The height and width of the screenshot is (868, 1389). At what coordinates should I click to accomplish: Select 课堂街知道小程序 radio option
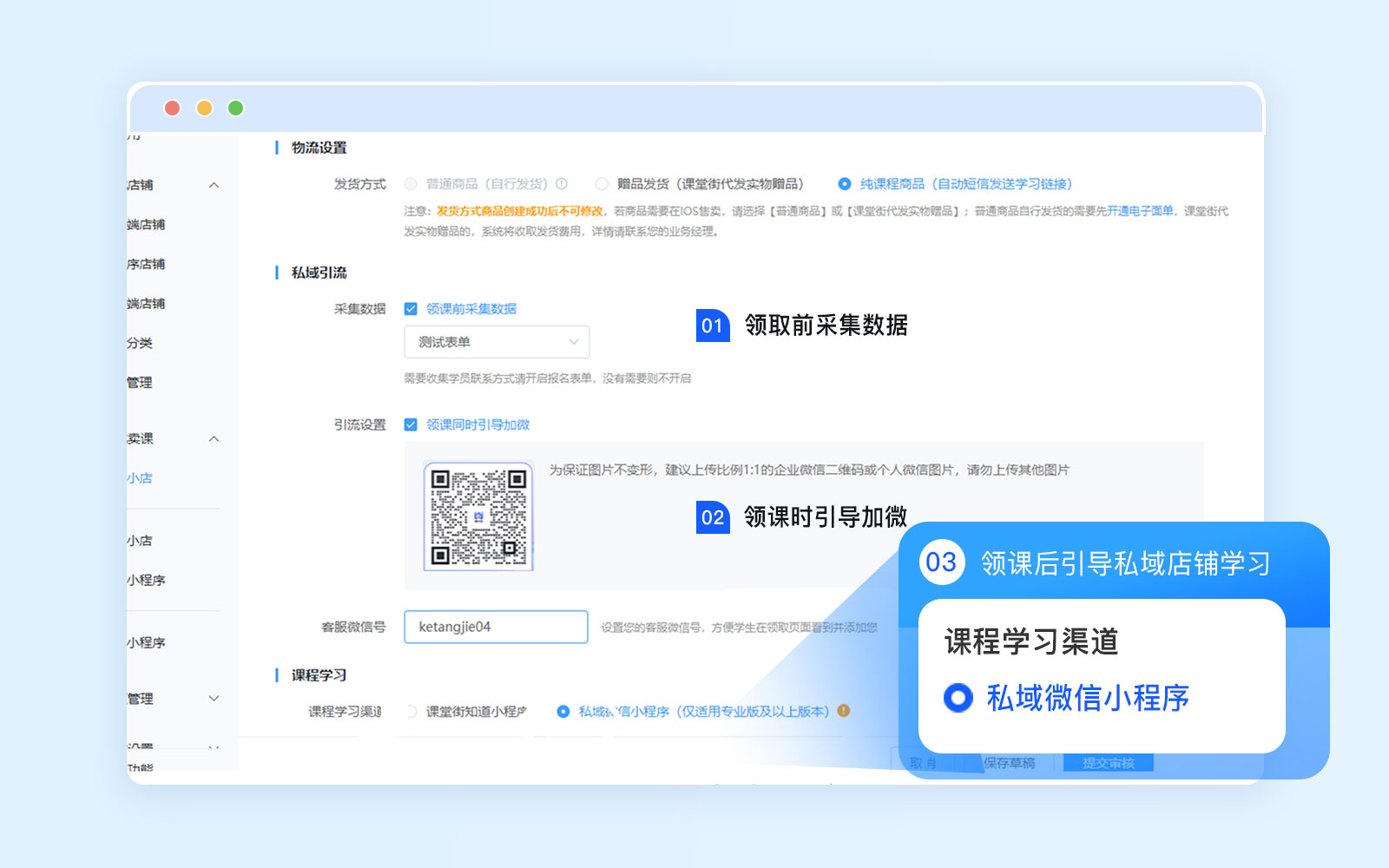(411, 712)
